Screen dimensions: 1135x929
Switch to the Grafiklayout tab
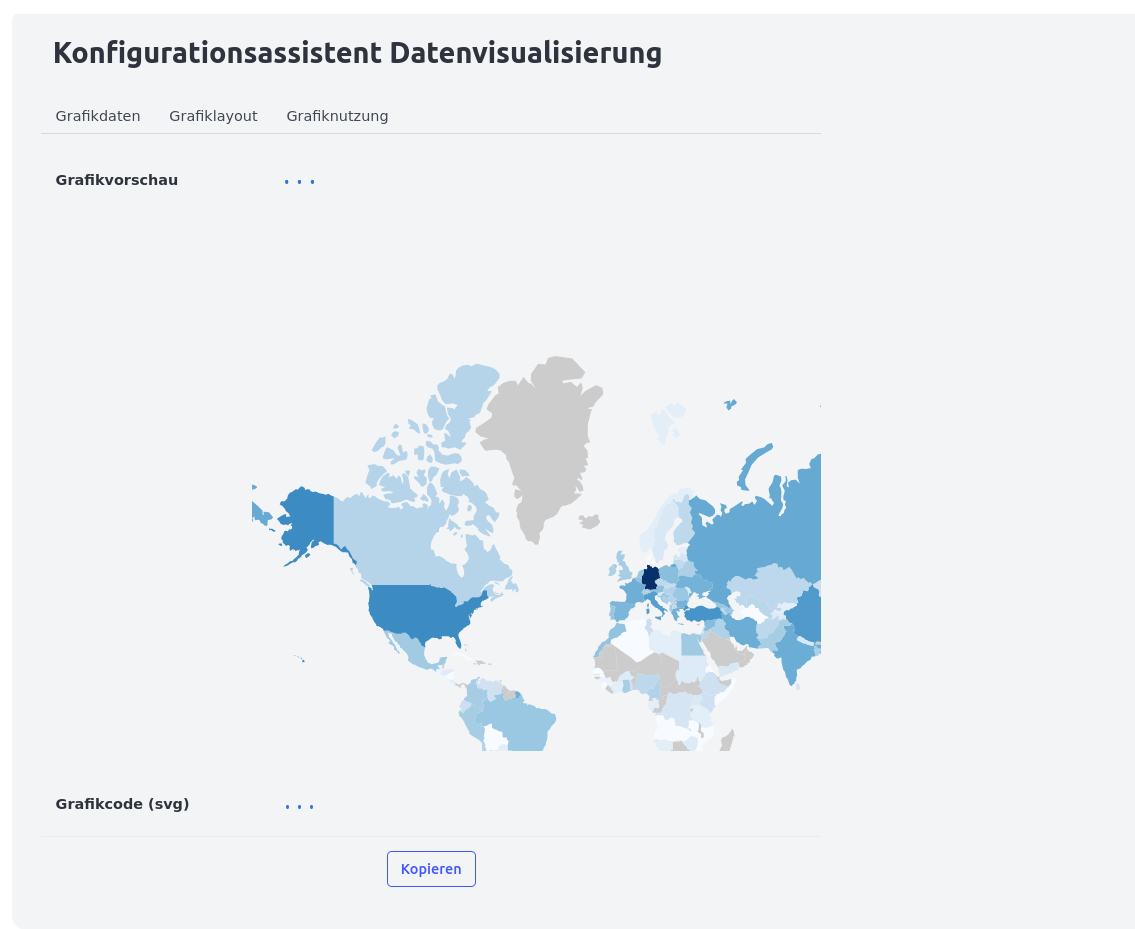(213, 116)
